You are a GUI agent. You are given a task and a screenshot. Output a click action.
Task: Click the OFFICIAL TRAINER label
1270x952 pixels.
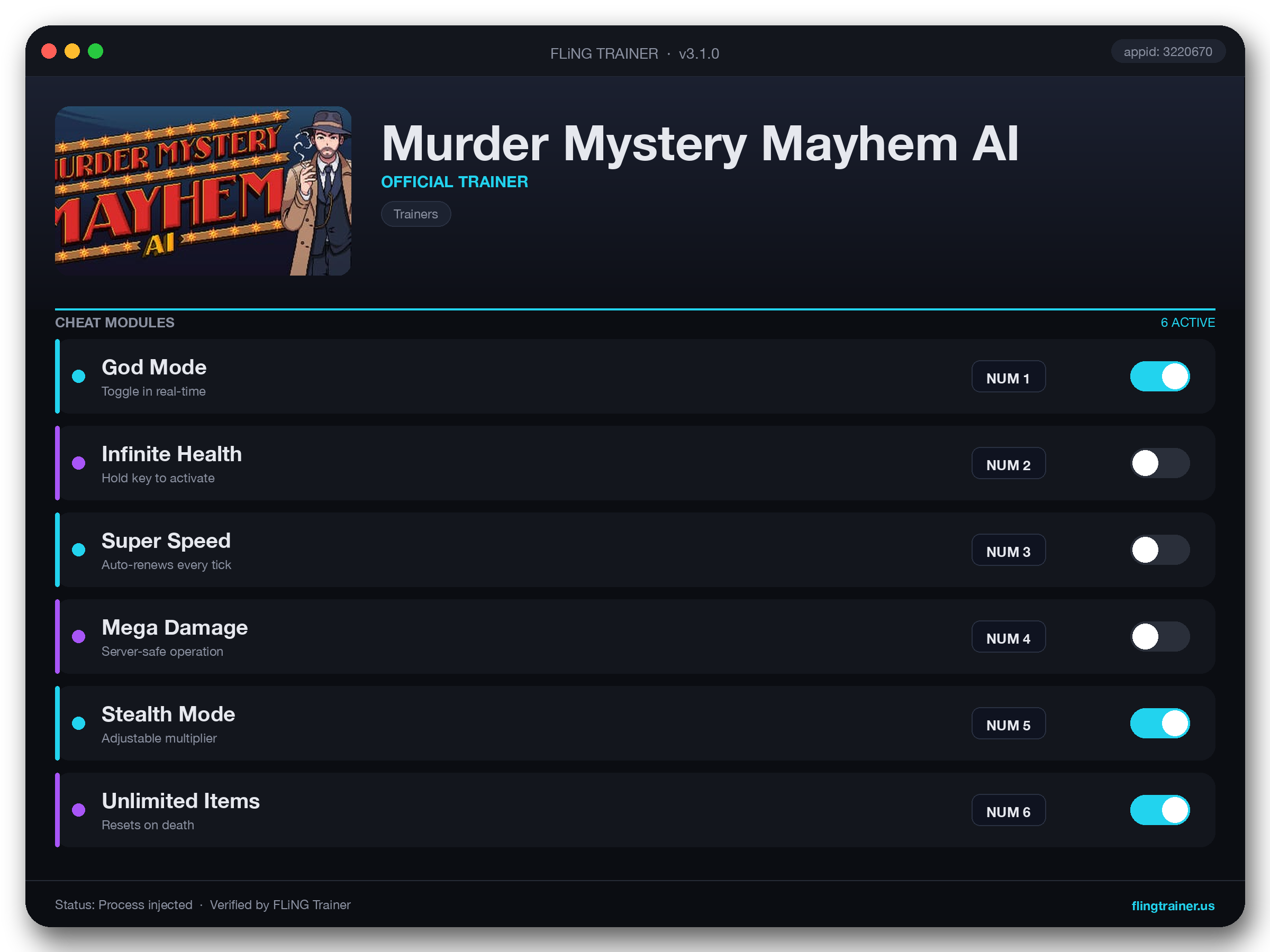[x=455, y=182]
